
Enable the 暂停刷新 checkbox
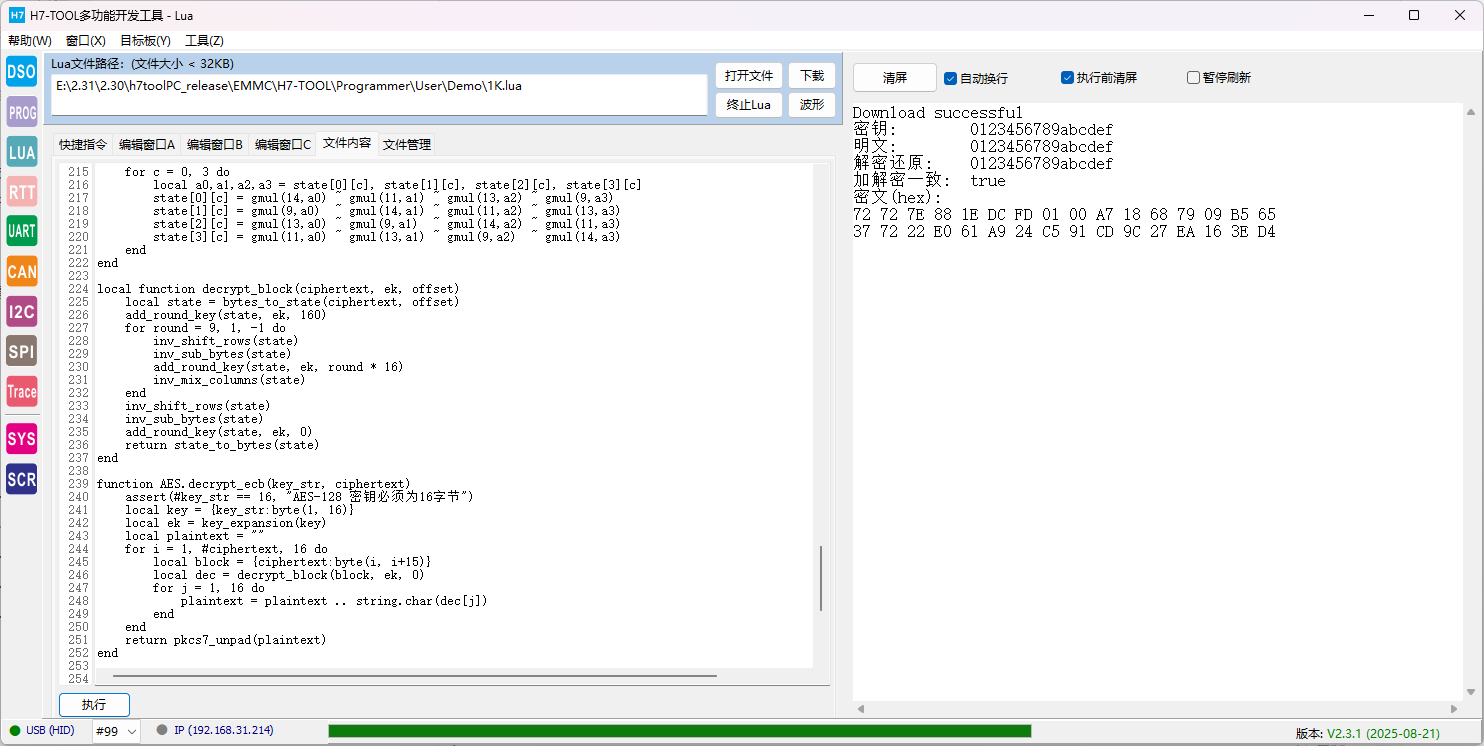(1193, 78)
